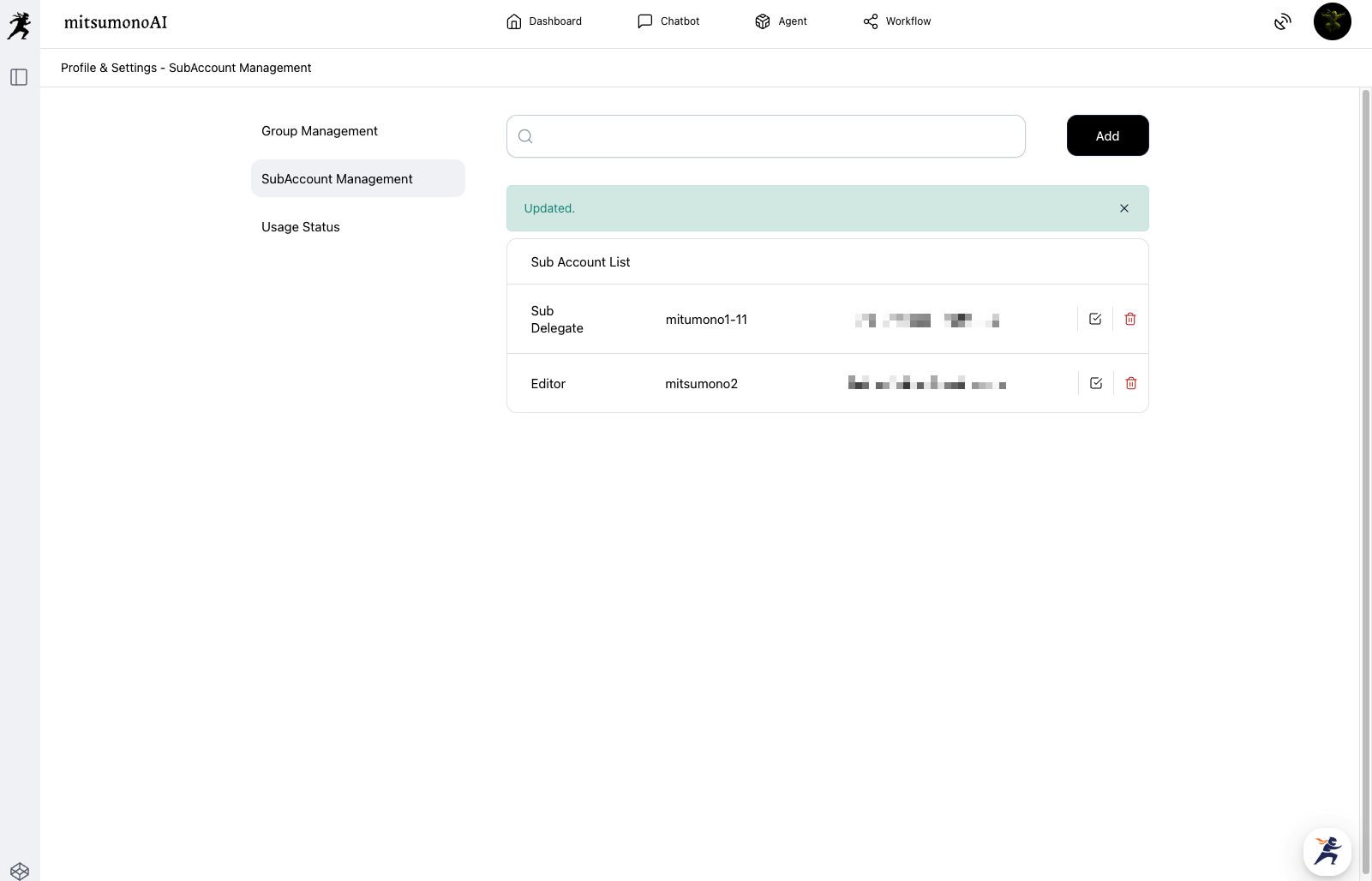The image size is (1372, 881).
Task: Click the satellite broadcast icon in header
Action: coord(1282,22)
